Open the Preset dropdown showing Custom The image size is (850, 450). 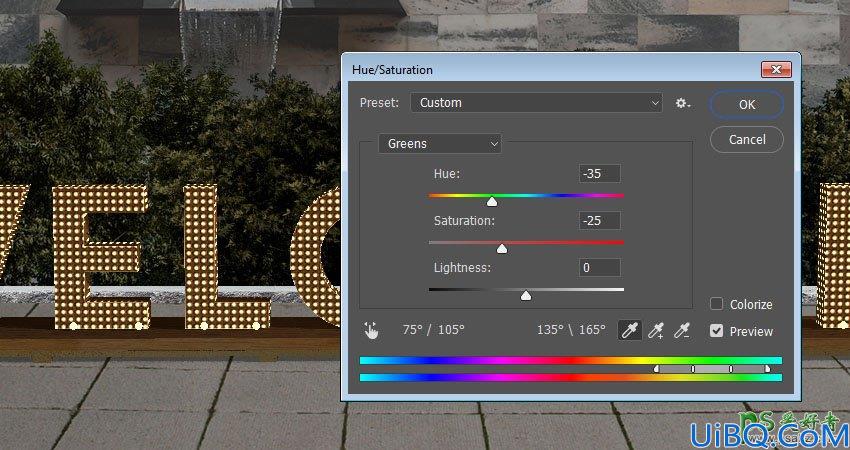(536, 102)
